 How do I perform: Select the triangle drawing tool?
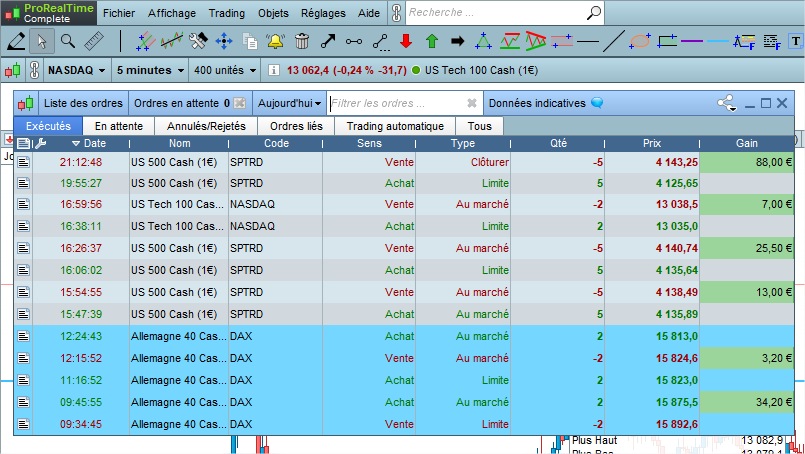tap(483, 41)
